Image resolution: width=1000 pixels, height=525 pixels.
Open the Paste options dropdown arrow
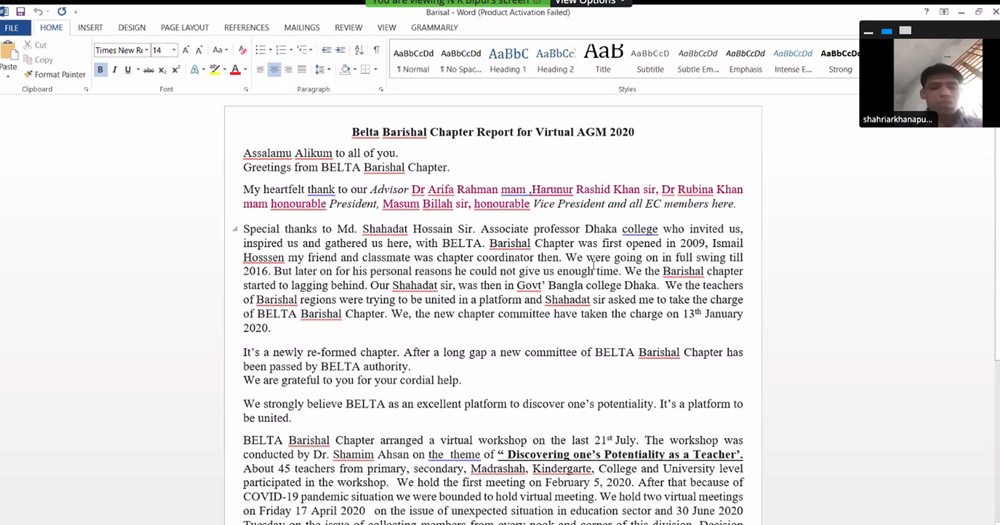pos(8,76)
